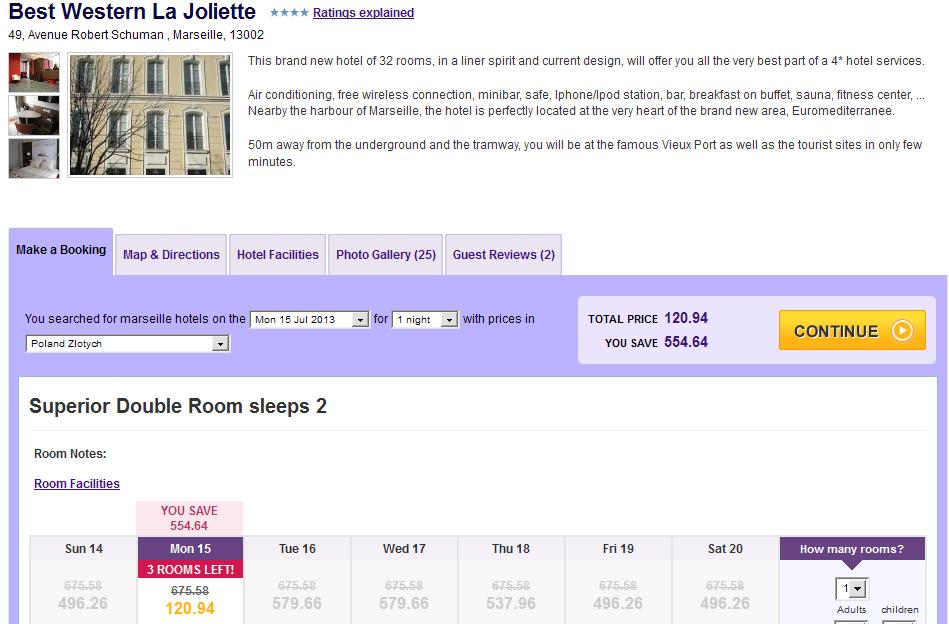Open the Mon 15 Jul 2013 date dropdown

[310, 320]
